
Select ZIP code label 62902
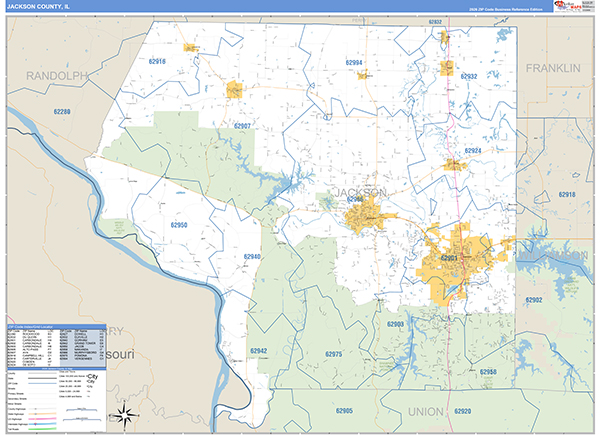click(x=534, y=300)
